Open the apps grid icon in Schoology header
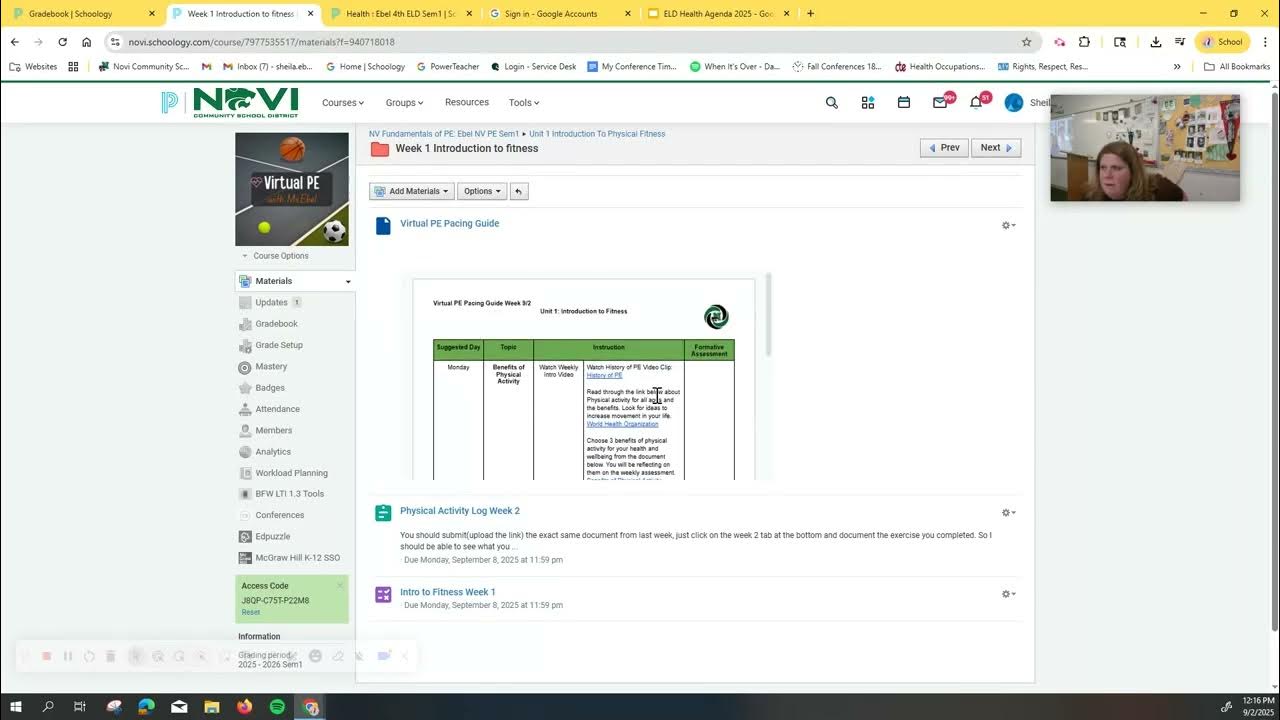1280x720 pixels. [867, 102]
